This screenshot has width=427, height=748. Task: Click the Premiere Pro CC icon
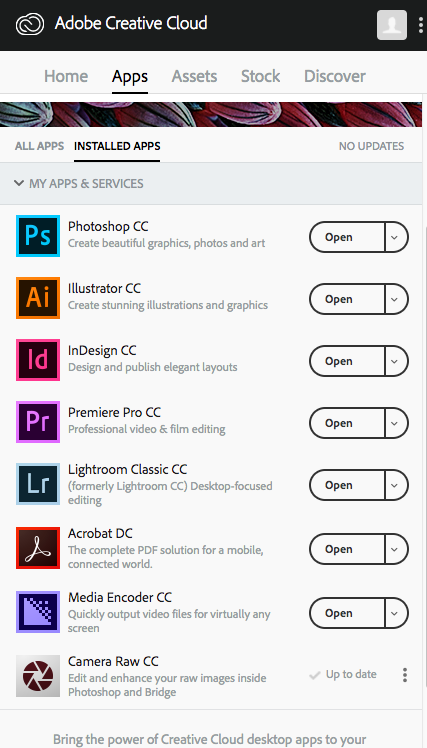coord(38,422)
